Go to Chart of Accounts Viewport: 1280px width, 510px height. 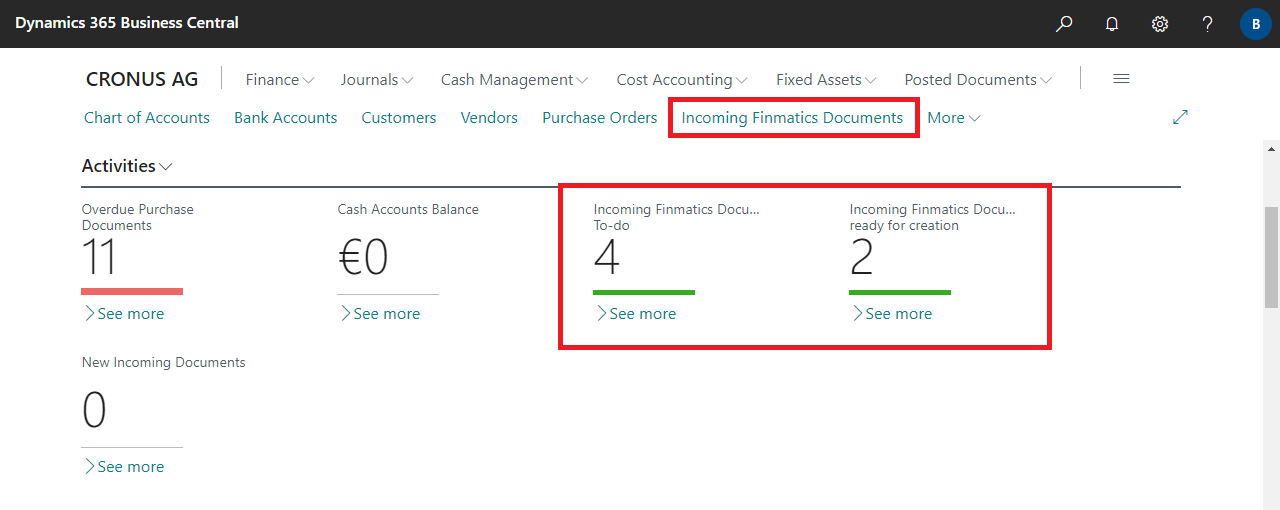coord(147,118)
